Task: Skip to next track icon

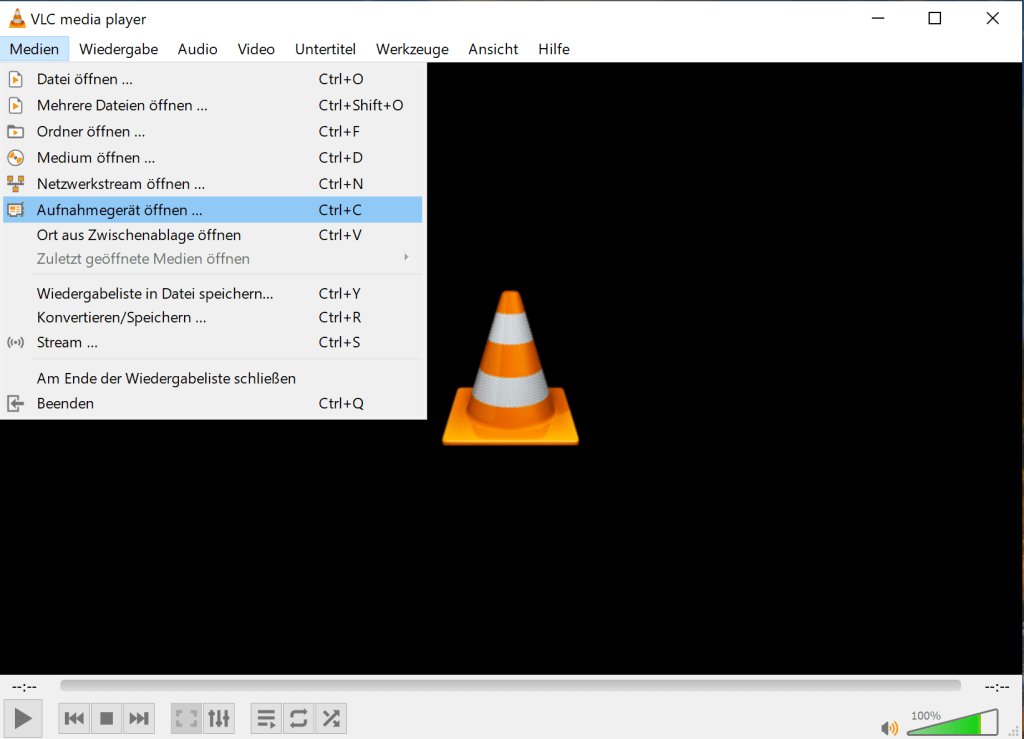Action: click(139, 718)
